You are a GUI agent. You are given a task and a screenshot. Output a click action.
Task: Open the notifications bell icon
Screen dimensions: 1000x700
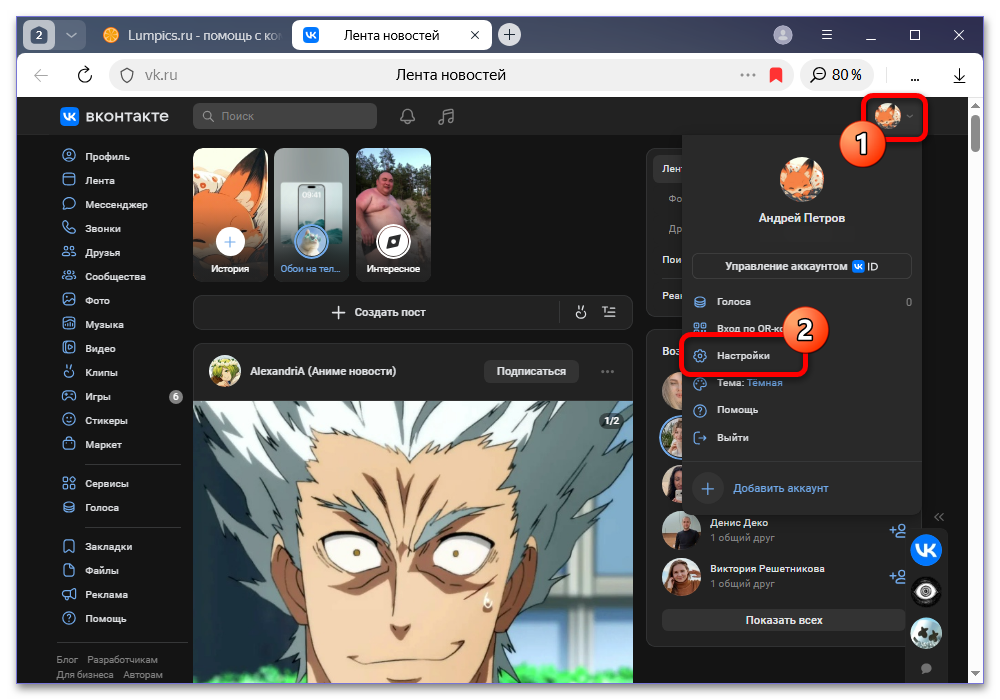coord(408,116)
